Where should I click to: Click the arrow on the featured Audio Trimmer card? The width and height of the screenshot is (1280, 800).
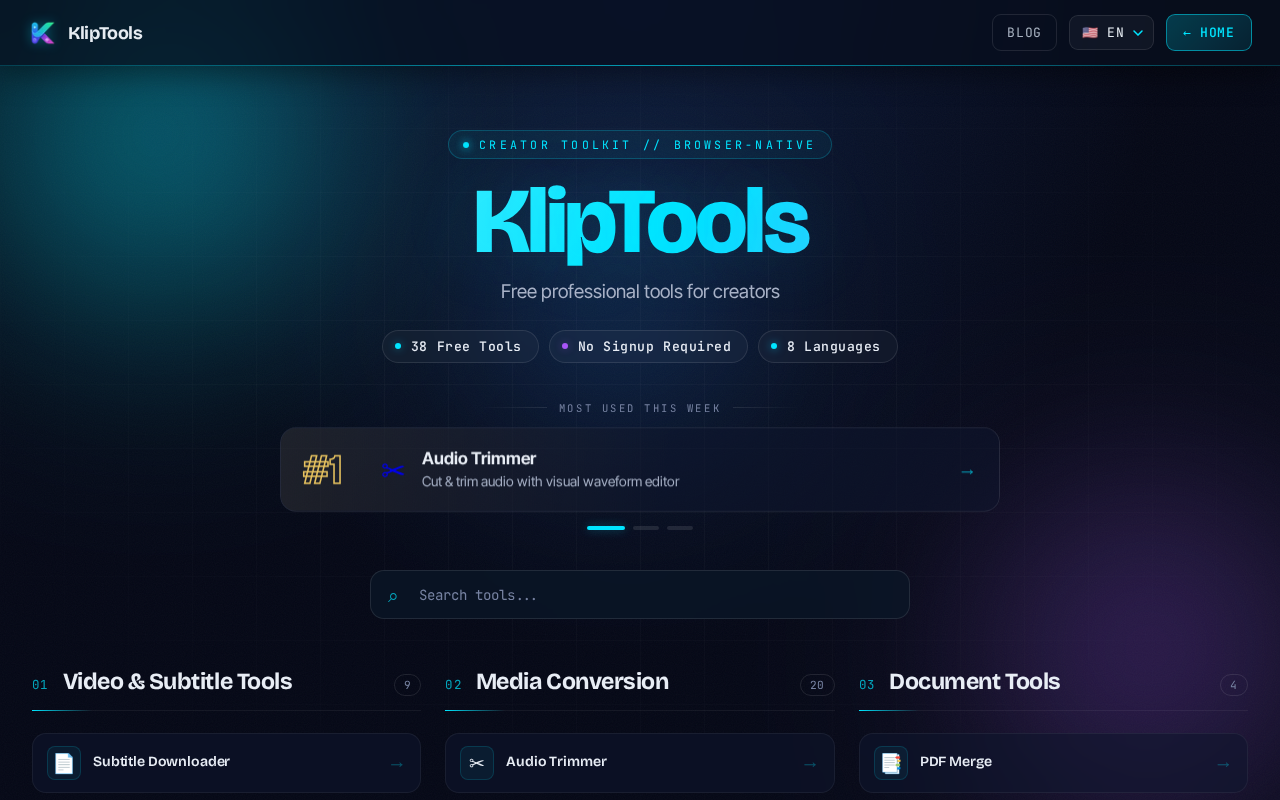[x=967, y=471]
